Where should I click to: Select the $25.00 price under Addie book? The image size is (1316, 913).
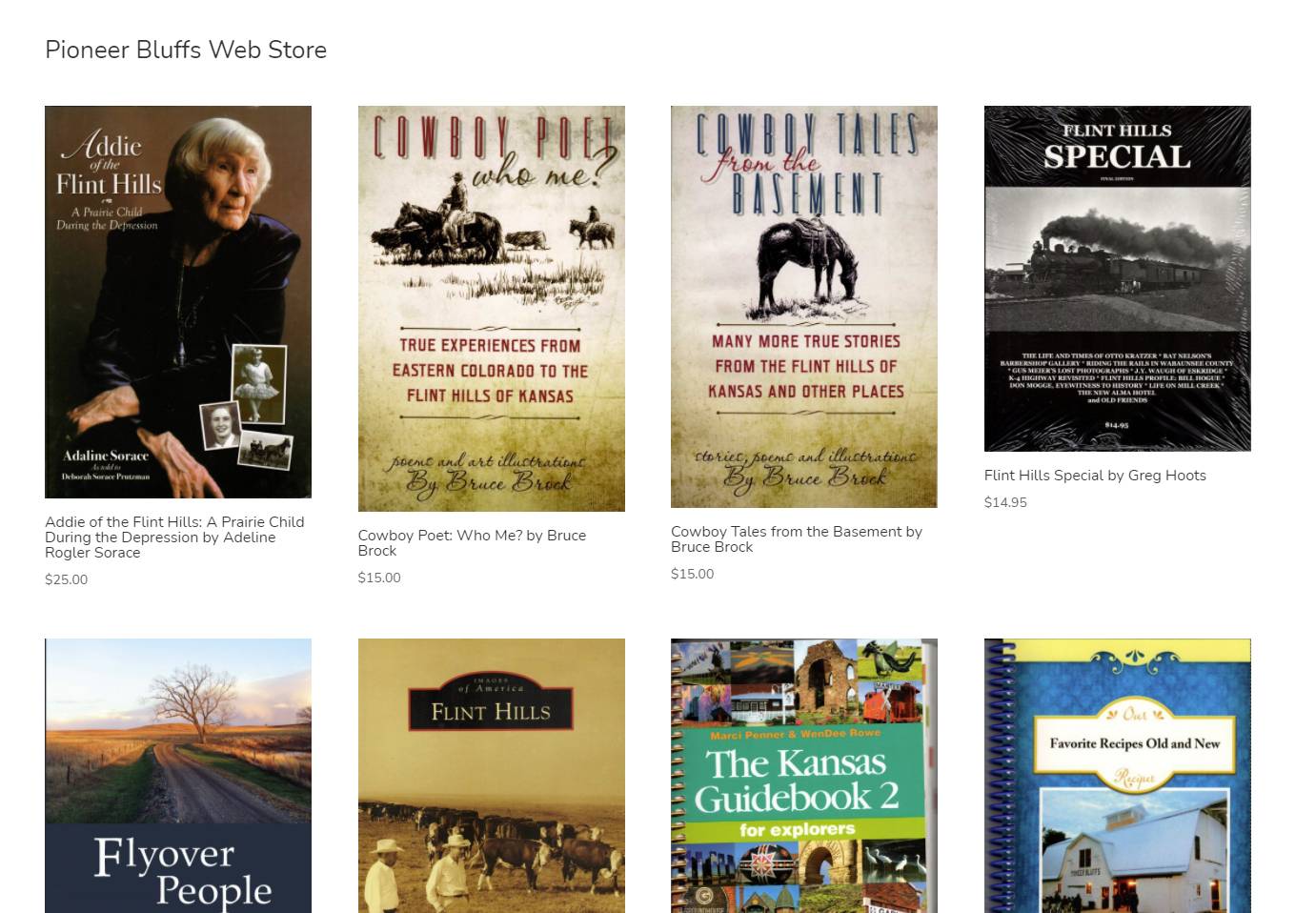click(67, 579)
